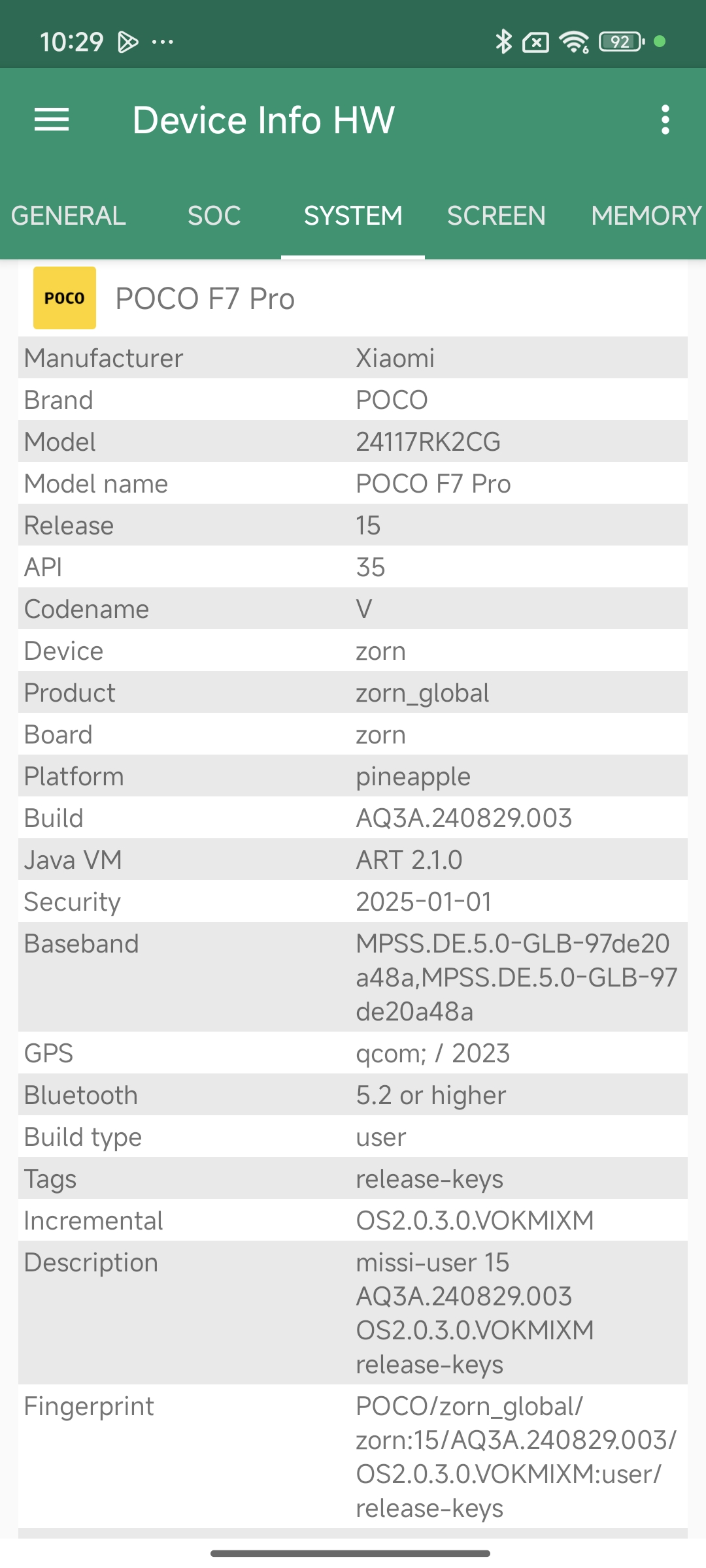The width and height of the screenshot is (706, 1568).
Task: Open the three-dot overflow menu
Action: 665,120
